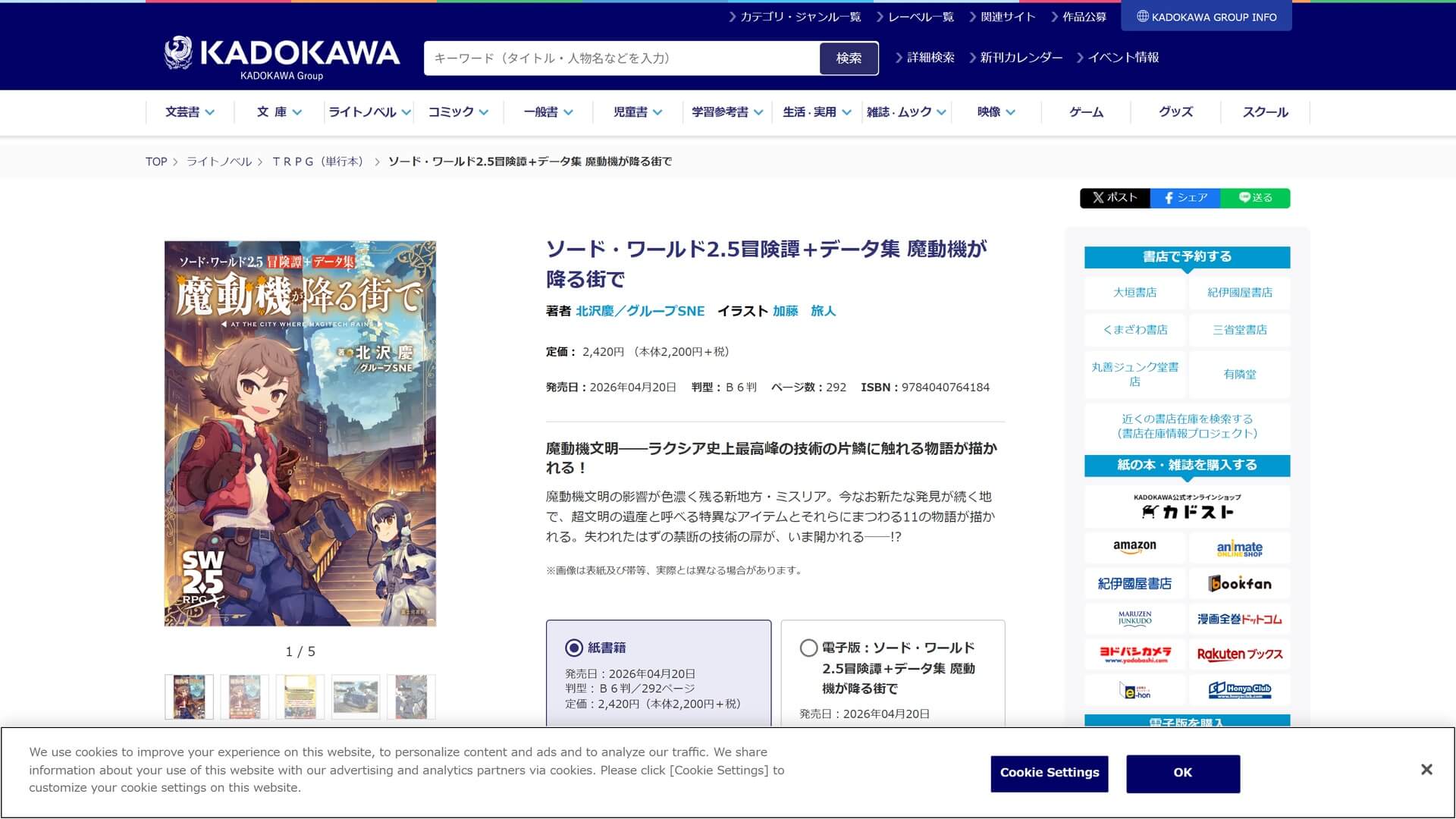Open the animate online shop logo

[1239, 548]
